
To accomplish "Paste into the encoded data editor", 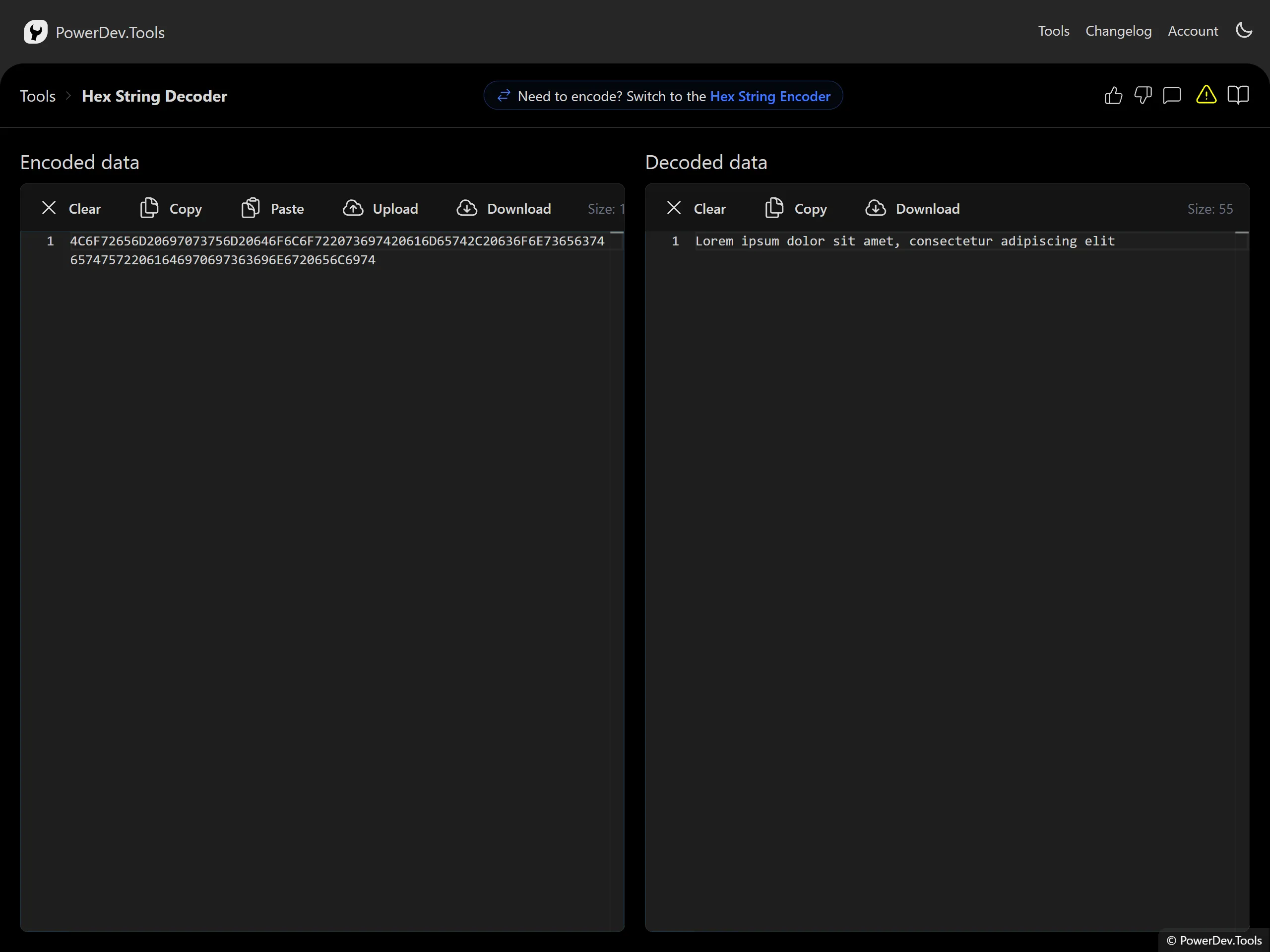I will pos(273,208).
